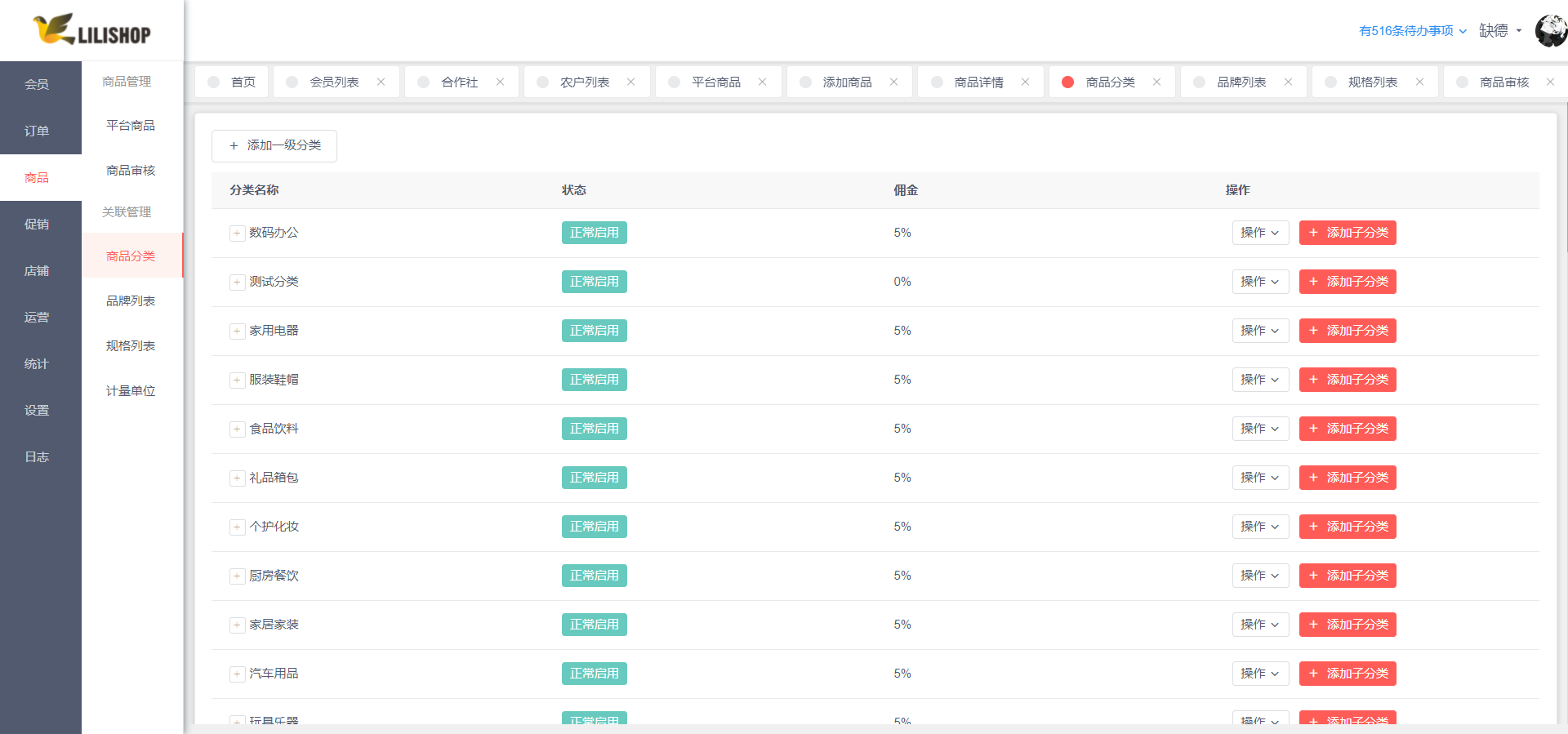
Task: Go to 规格列表 in submenu
Action: (x=131, y=345)
